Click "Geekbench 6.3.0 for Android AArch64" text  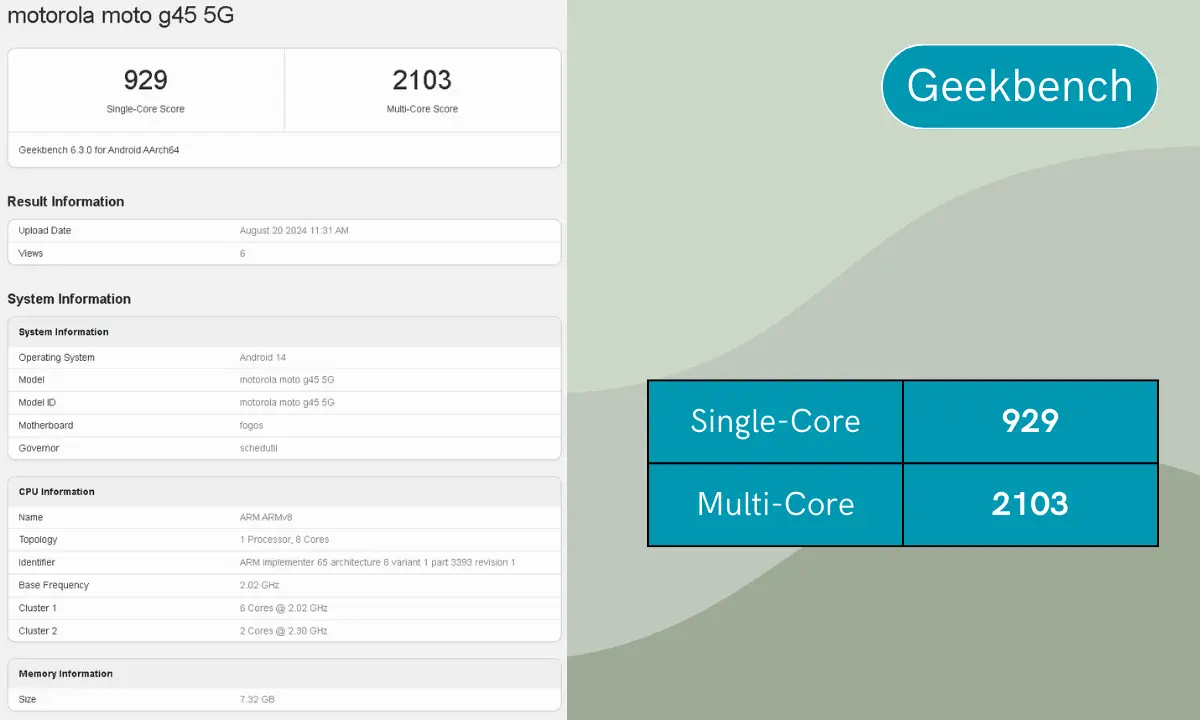point(99,150)
